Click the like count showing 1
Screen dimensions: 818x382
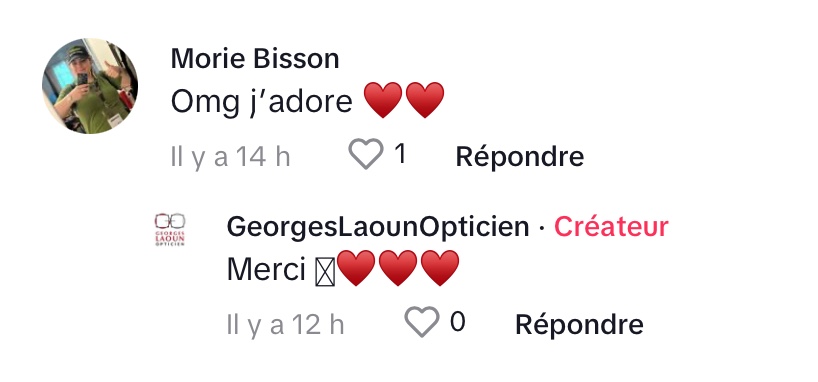point(400,154)
